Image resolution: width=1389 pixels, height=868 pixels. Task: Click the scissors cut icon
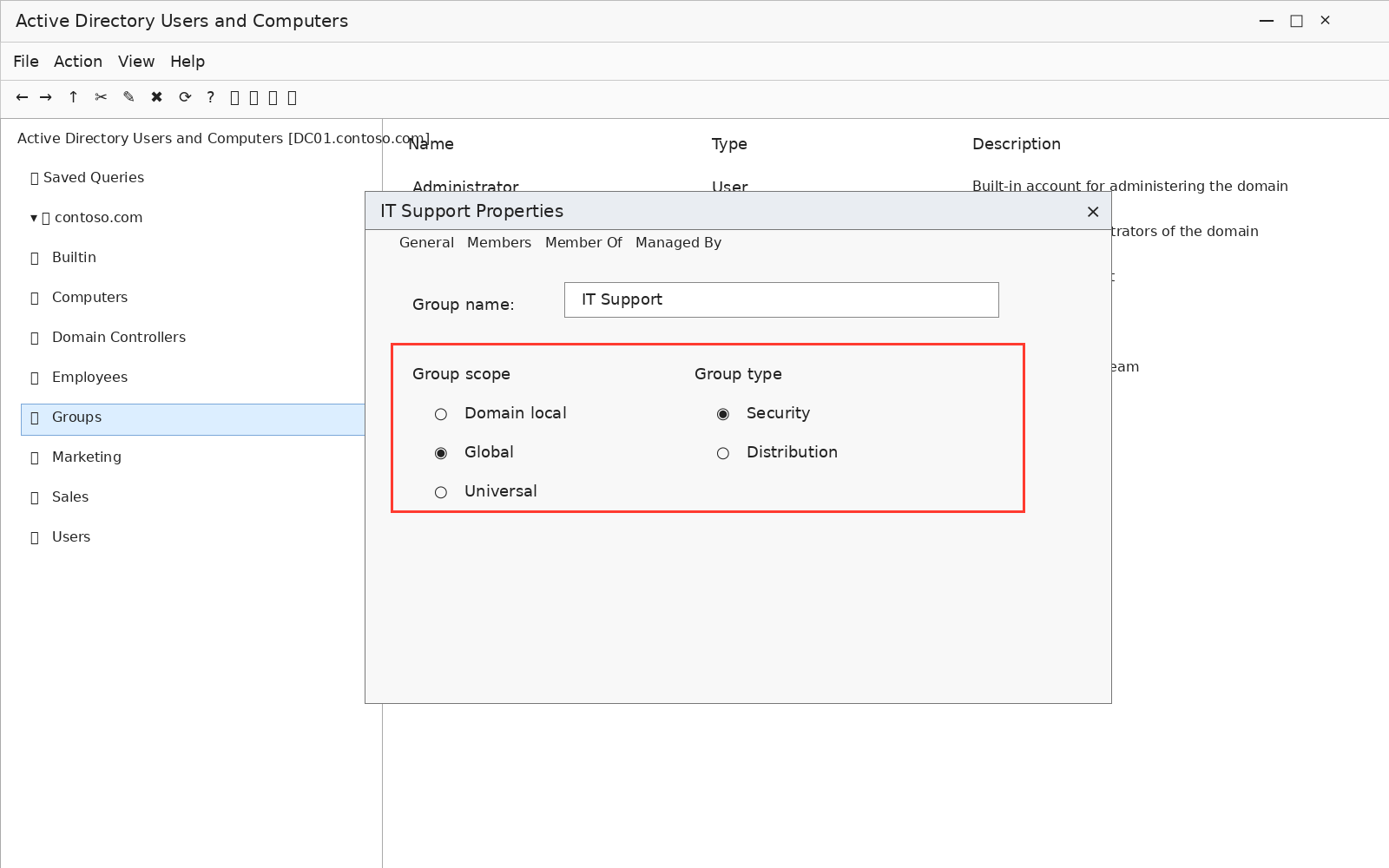[x=102, y=97]
